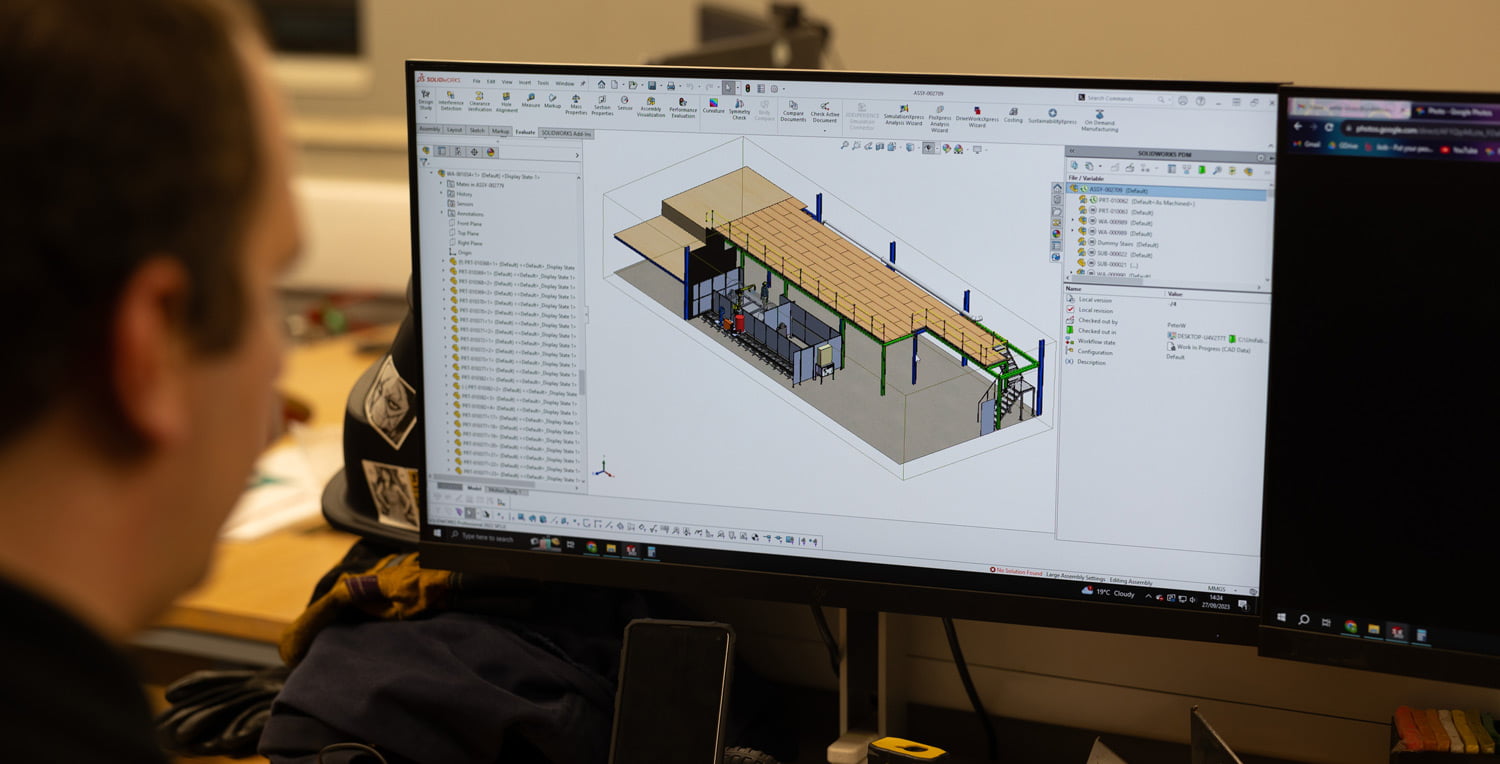Expand the Annotations node in tree
This screenshot has width=1500, height=764.
(441, 212)
